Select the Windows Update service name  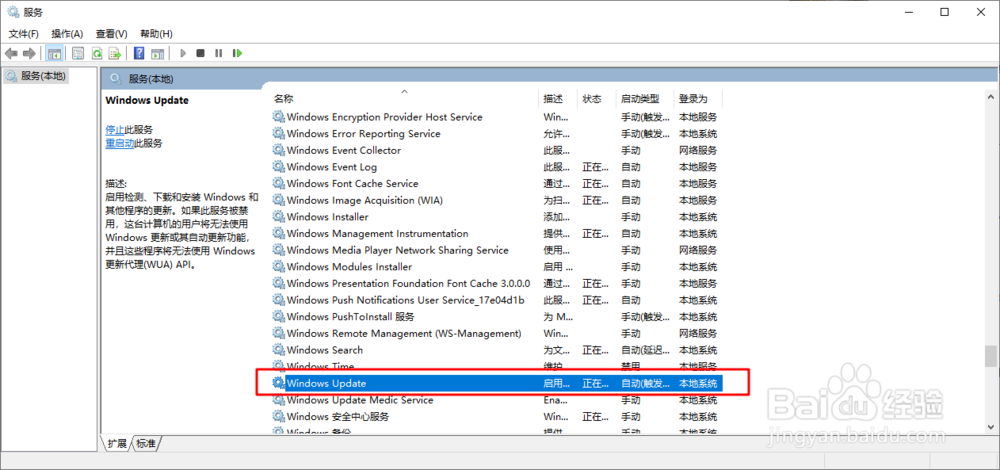click(x=327, y=383)
